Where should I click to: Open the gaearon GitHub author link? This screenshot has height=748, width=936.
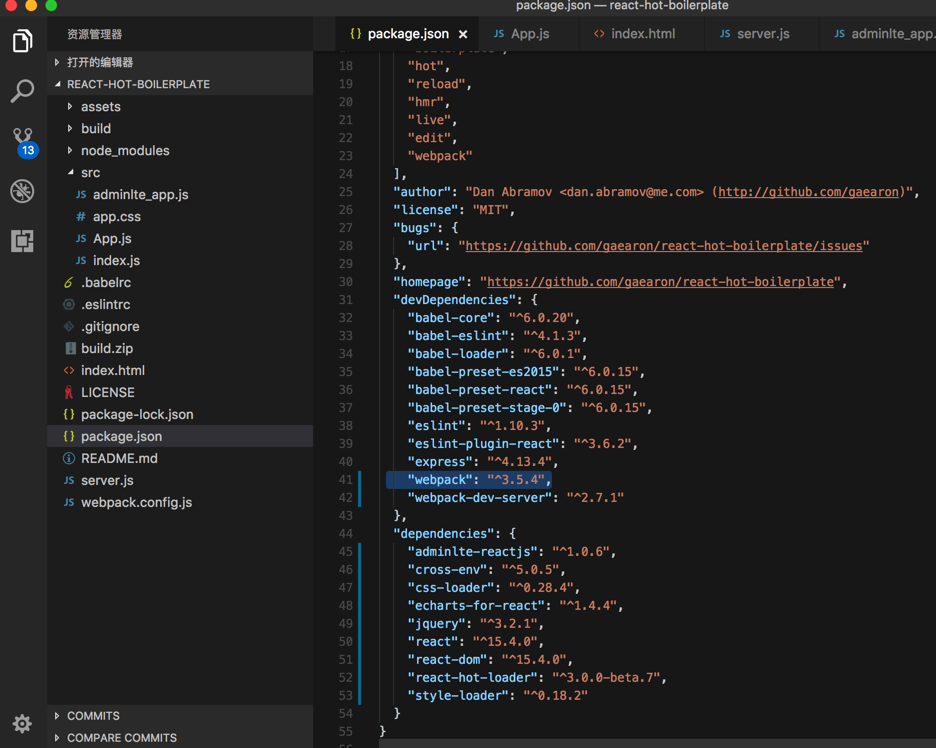tap(809, 192)
